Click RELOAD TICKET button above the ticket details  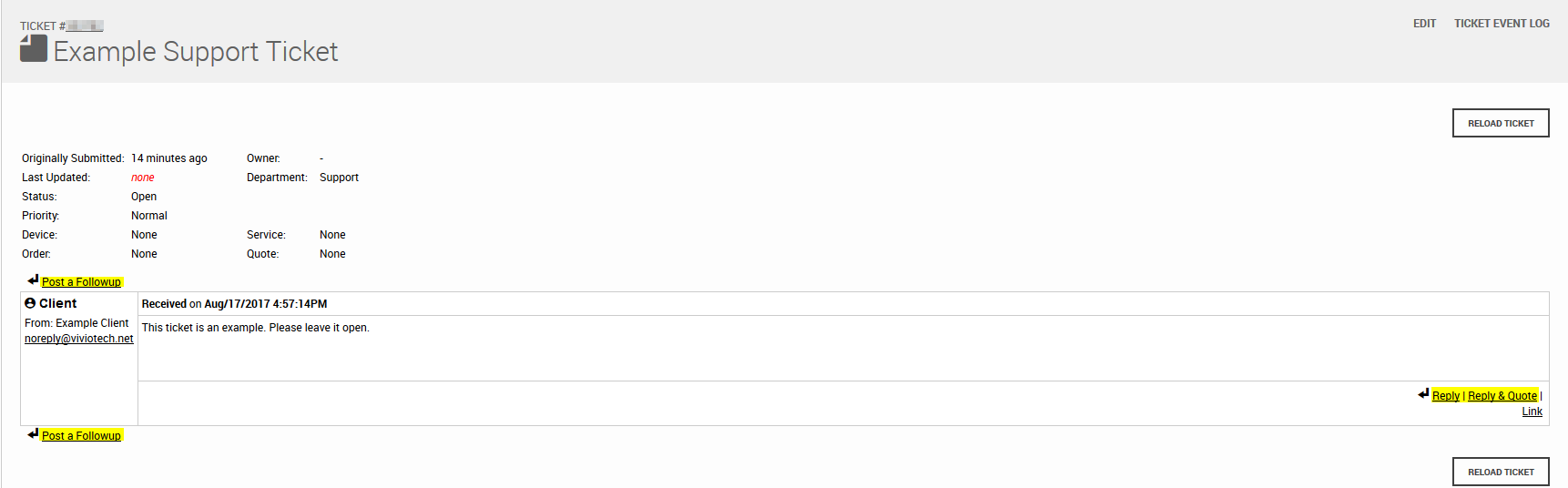point(1501,123)
